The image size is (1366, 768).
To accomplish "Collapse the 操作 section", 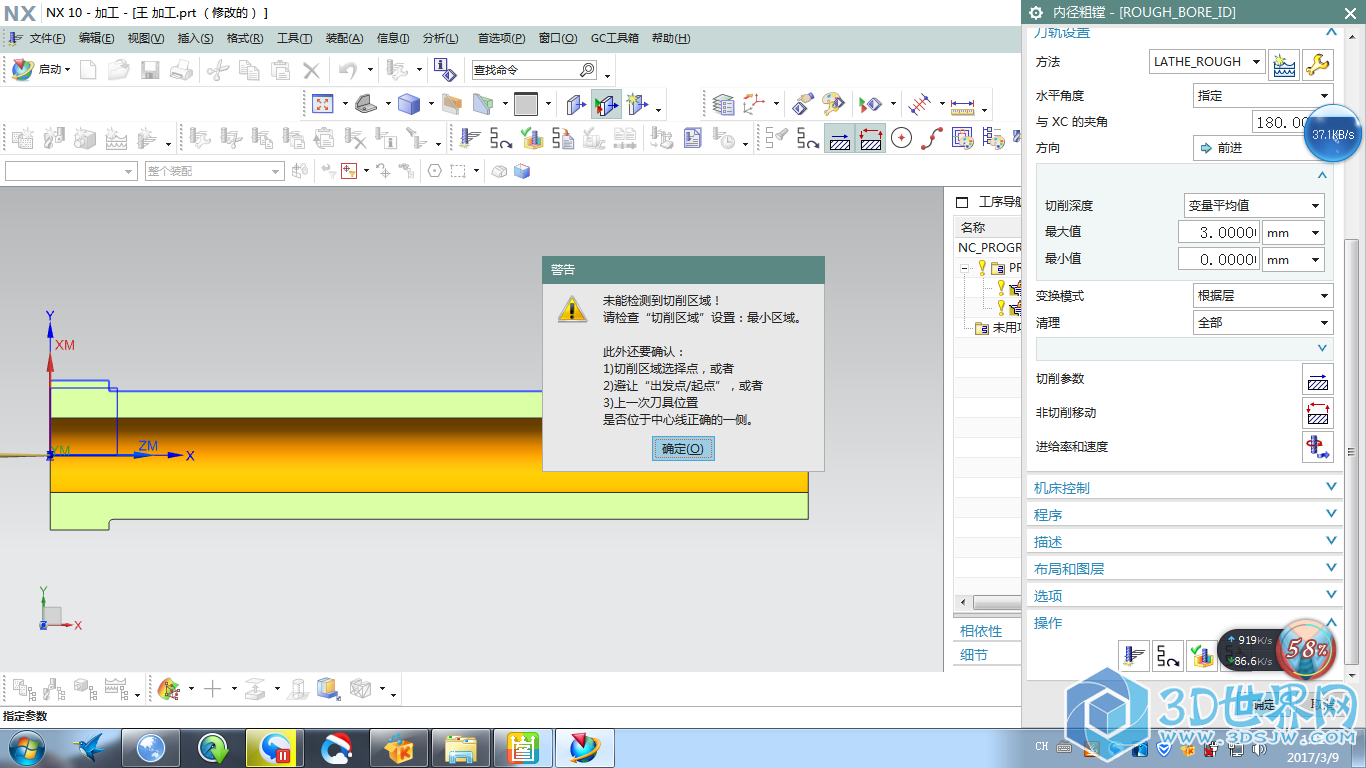I will click(1185, 623).
